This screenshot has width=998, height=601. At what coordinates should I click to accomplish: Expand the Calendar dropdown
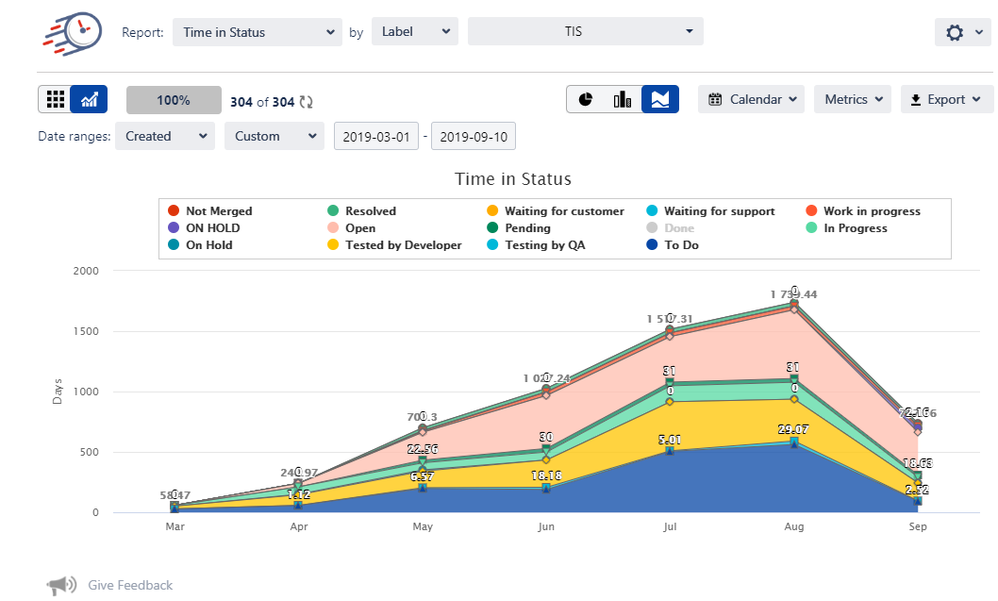(x=751, y=99)
